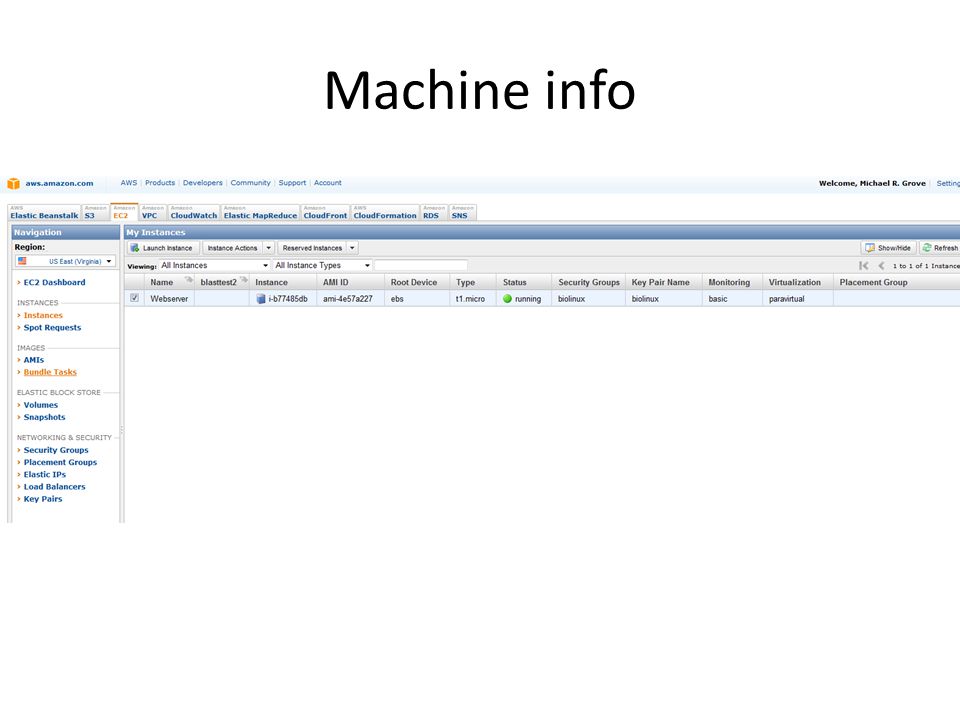Click the Launch Instance button
The width and height of the screenshot is (960, 720).
tap(163, 248)
